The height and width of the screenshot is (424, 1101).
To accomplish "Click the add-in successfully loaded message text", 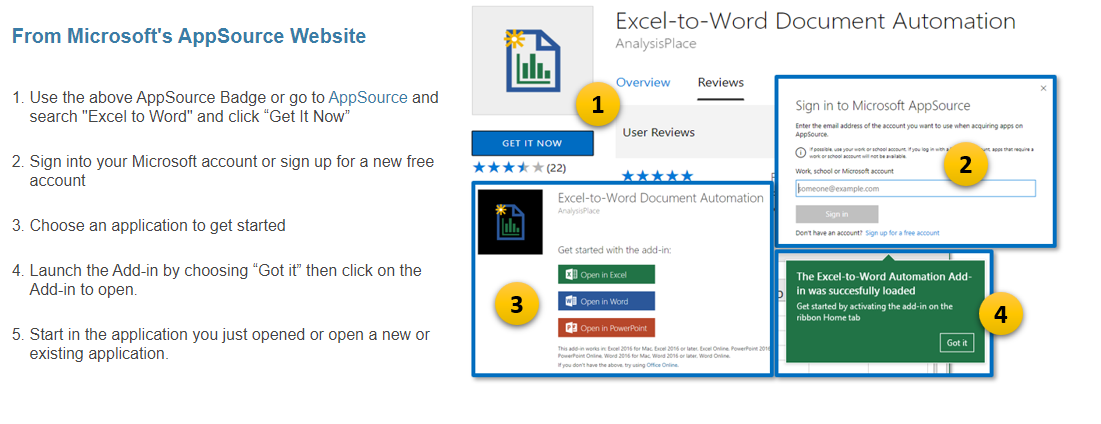I will pos(884,283).
